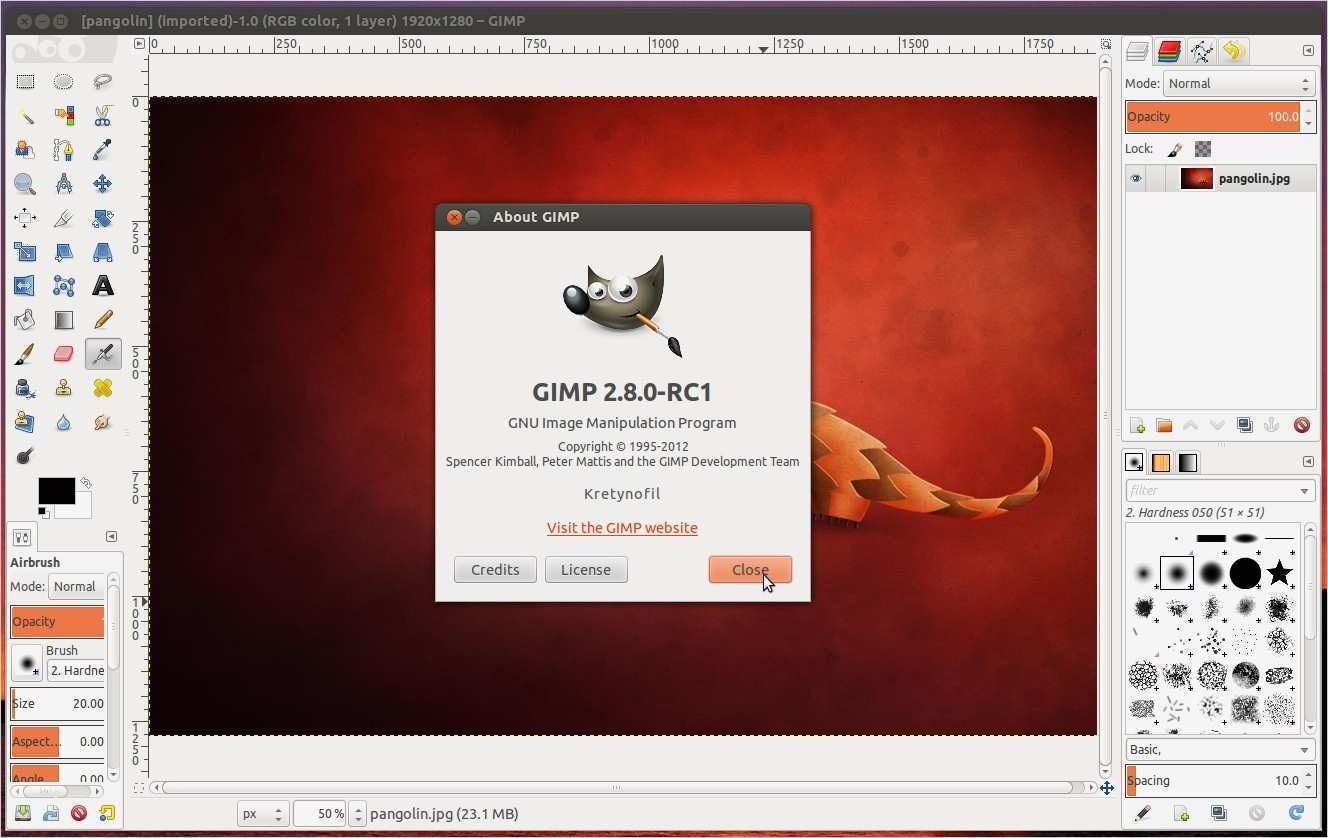The width and height of the screenshot is (1328, 838).
Task: Select the Paintbrush tool
Action: (24, 353)
